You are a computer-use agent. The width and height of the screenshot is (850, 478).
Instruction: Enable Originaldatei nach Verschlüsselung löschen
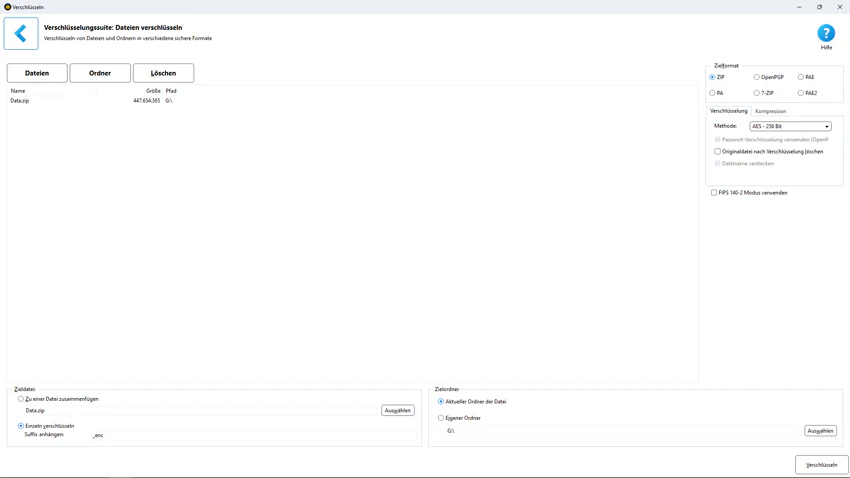717,151
